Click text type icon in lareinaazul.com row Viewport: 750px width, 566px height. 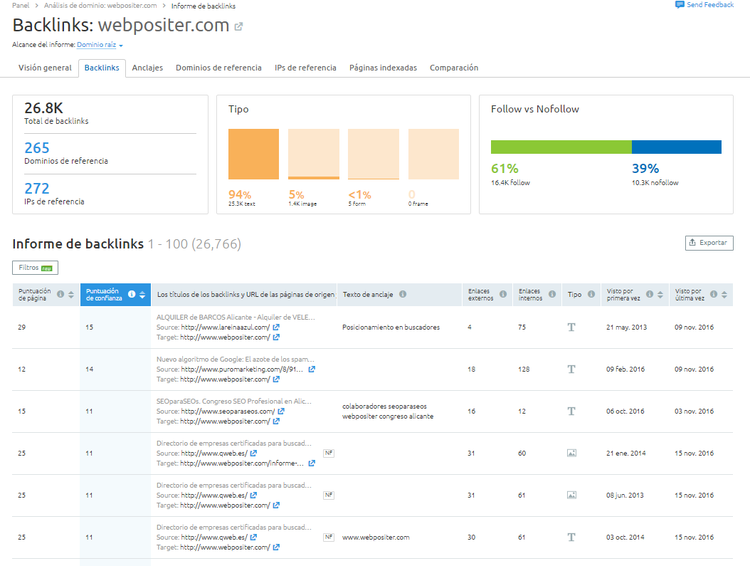point(571,327)
